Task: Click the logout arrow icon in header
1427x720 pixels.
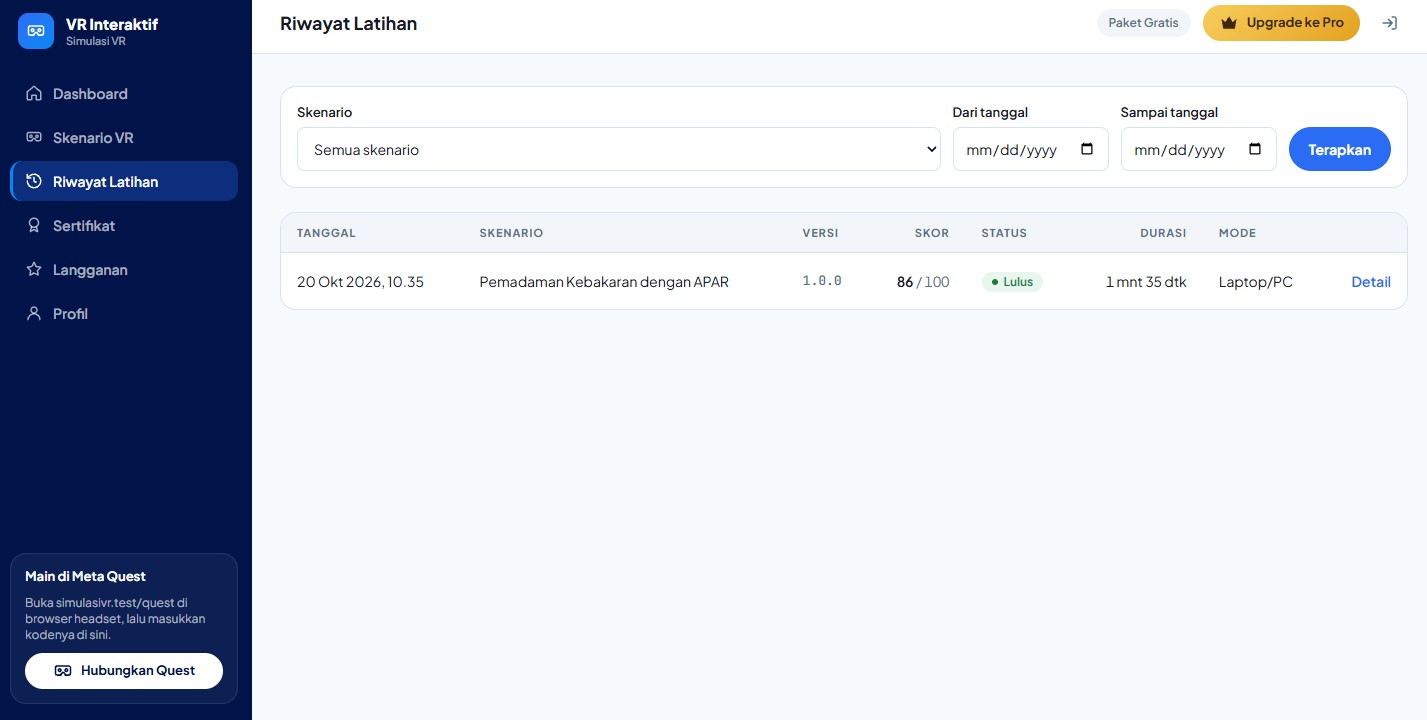Action: 1389,23
